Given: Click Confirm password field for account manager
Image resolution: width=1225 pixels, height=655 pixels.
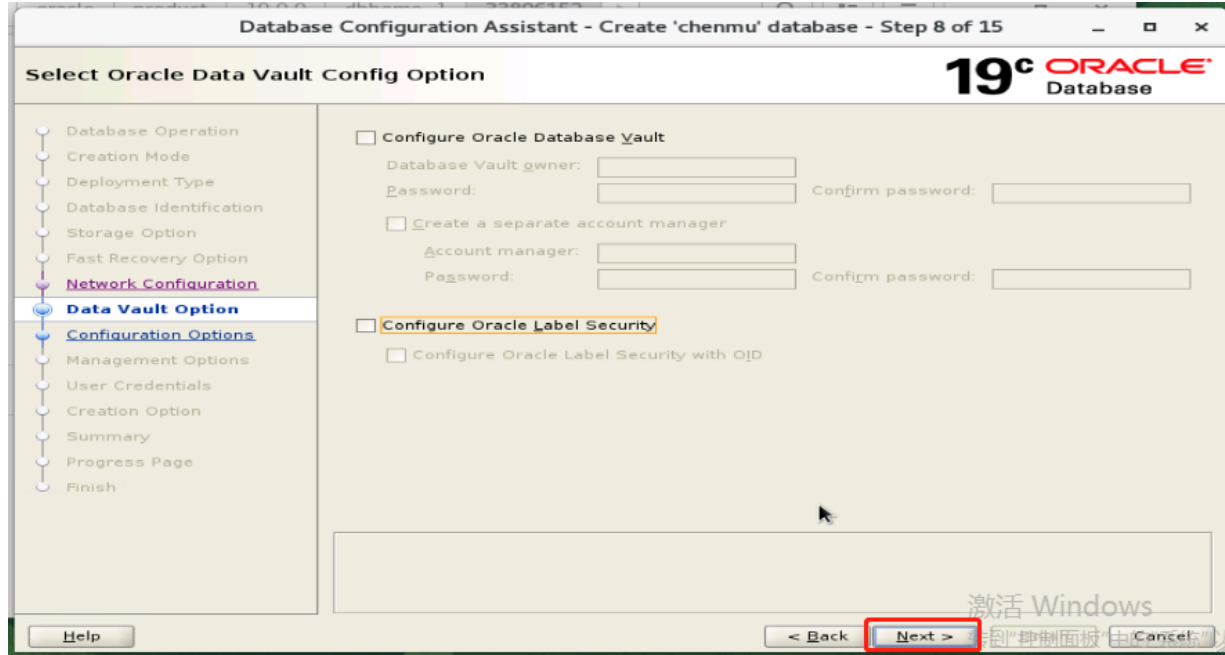Looking at the screenshot, I should point(1091,279).
